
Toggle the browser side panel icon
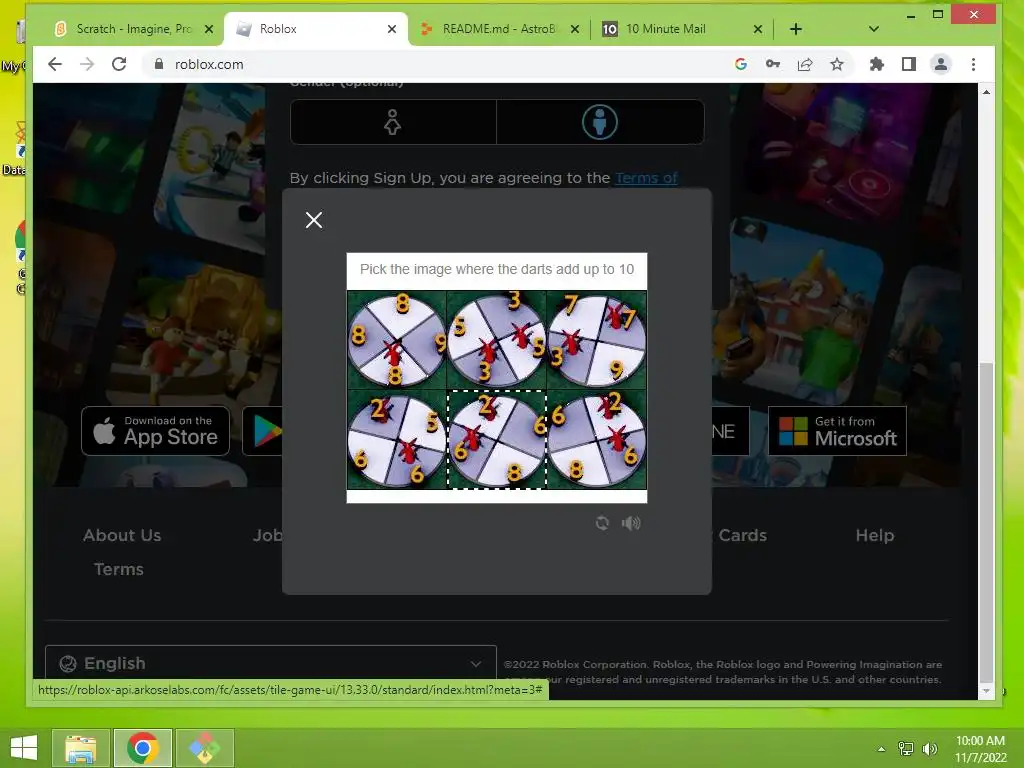pyautogui.click(x=908, y=64)
